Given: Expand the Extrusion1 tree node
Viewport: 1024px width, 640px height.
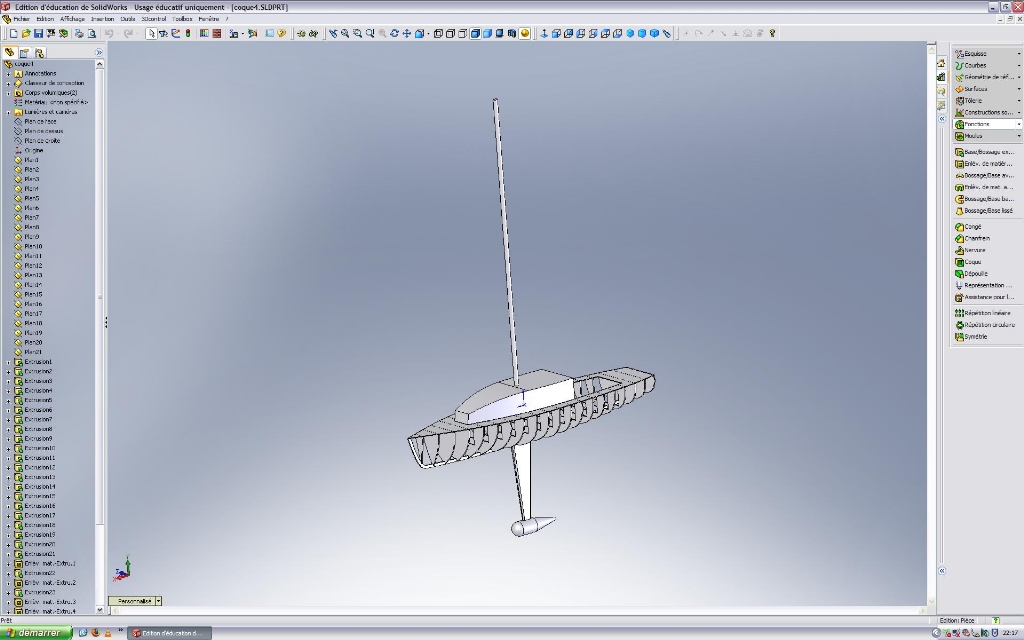Looking at the screenshot, I should pos(8,362).
